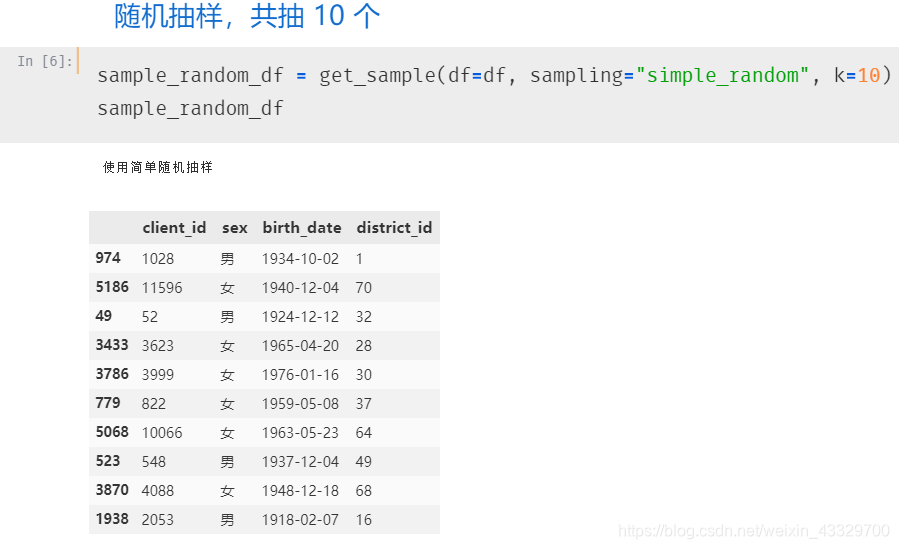Screen dimensions: 899x549
Task: Click sex value 男 in row 523
Action: (228, 462)
